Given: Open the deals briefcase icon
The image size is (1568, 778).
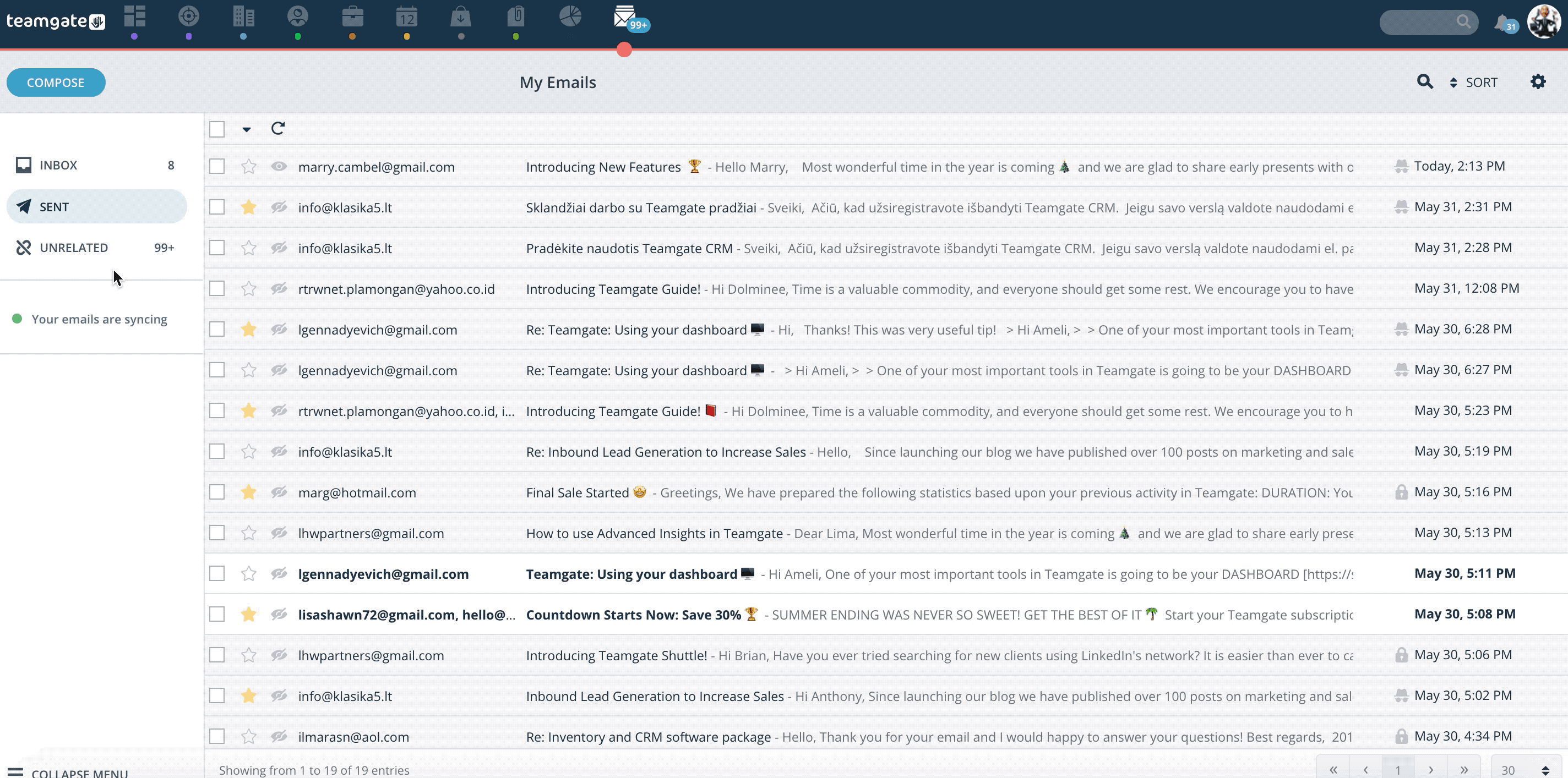Looking at the screenshot, I should point(352,17).
